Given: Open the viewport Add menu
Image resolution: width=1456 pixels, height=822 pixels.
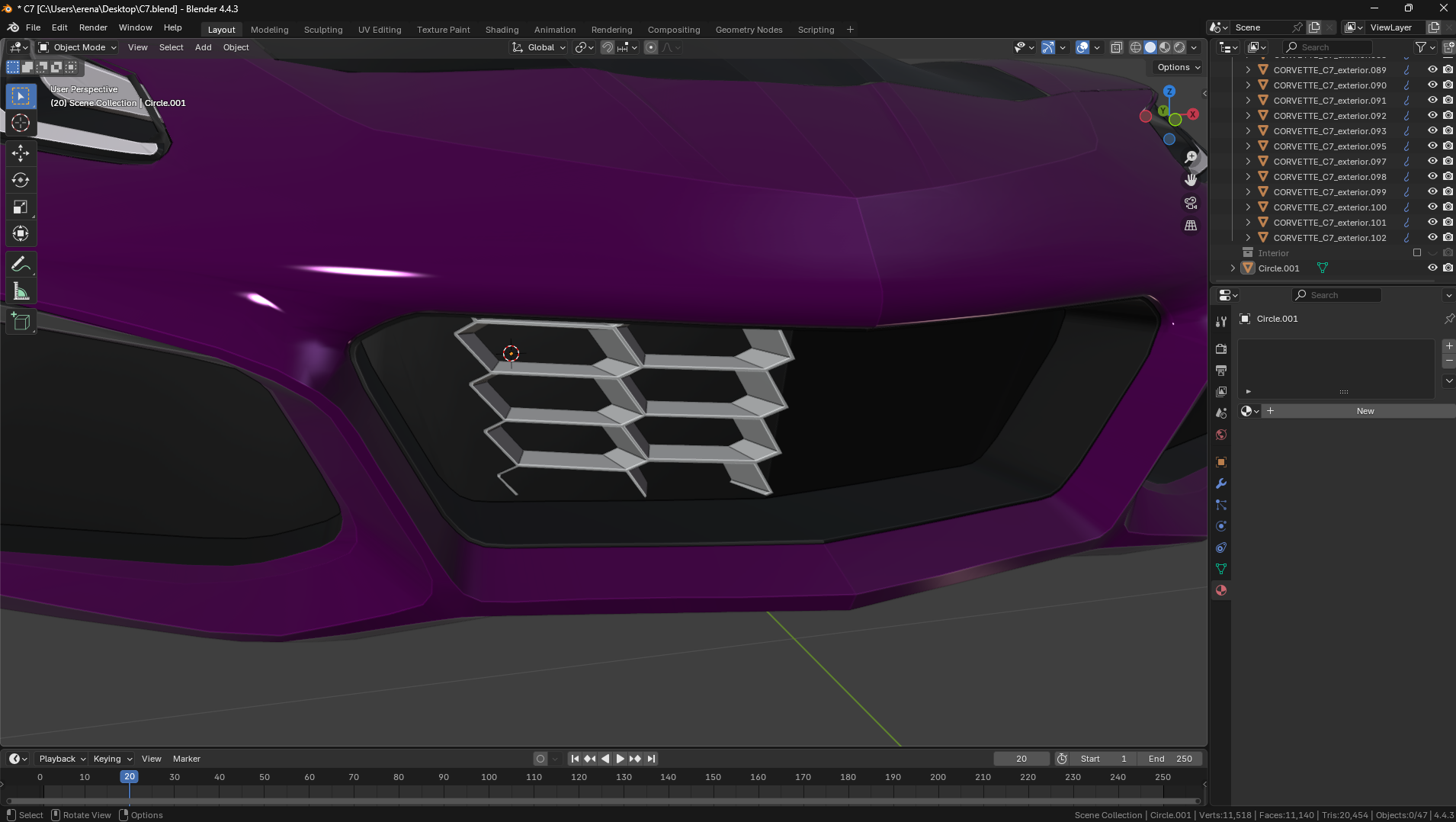Looking at the screenshot, I should (203, 47).
